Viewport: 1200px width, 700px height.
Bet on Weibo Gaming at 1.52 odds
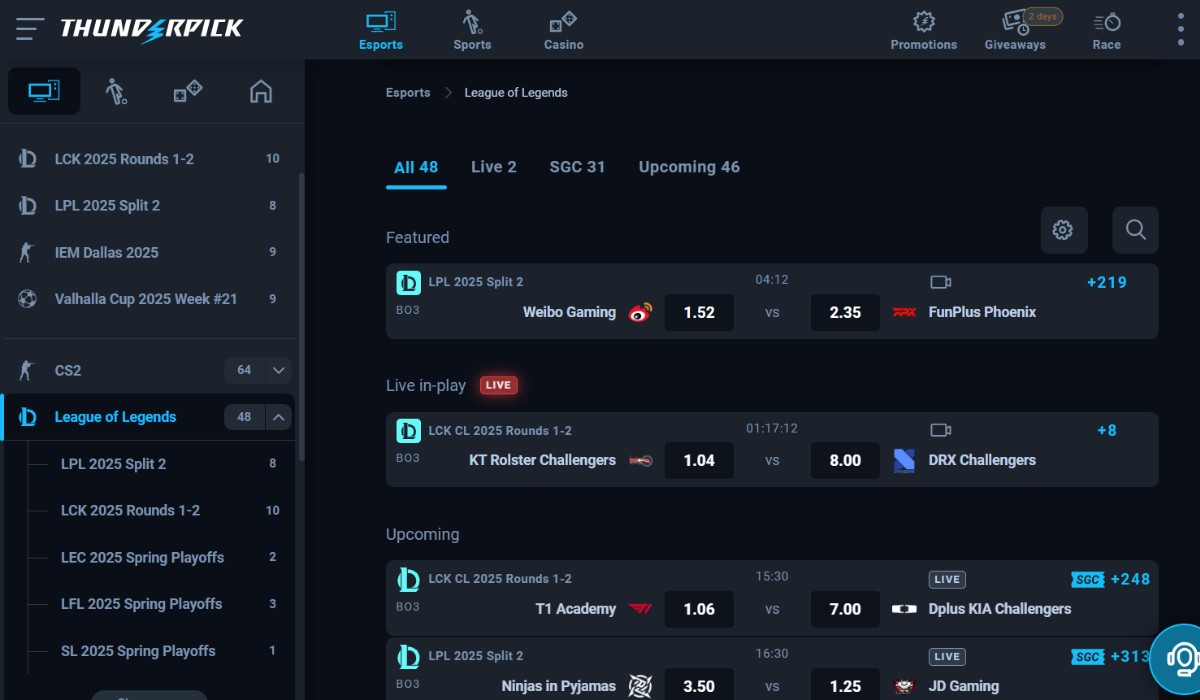[x=698, y=312]
